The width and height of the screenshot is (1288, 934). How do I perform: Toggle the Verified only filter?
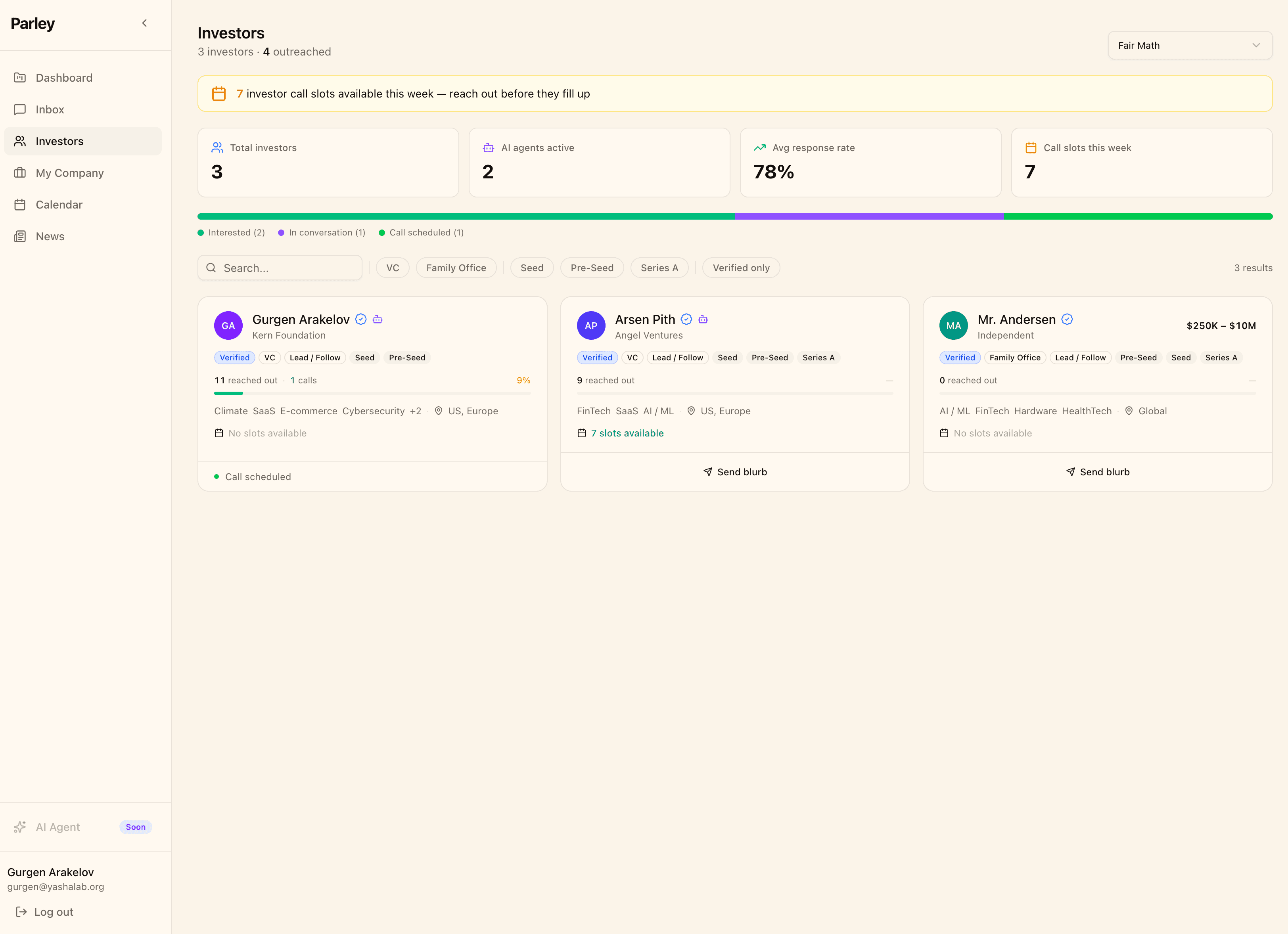click(740, 268)
